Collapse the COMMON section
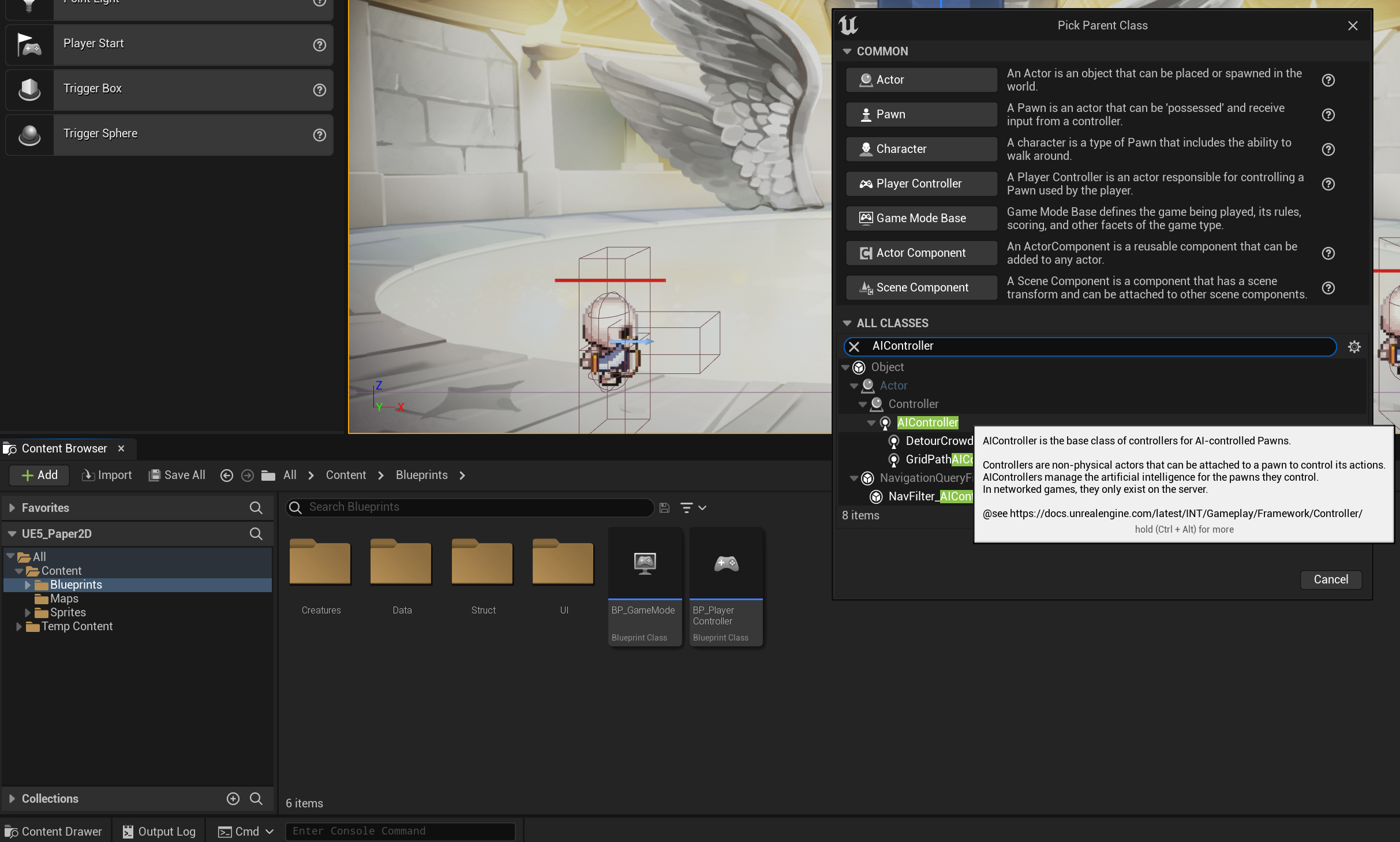 click(x=847, y=51)
